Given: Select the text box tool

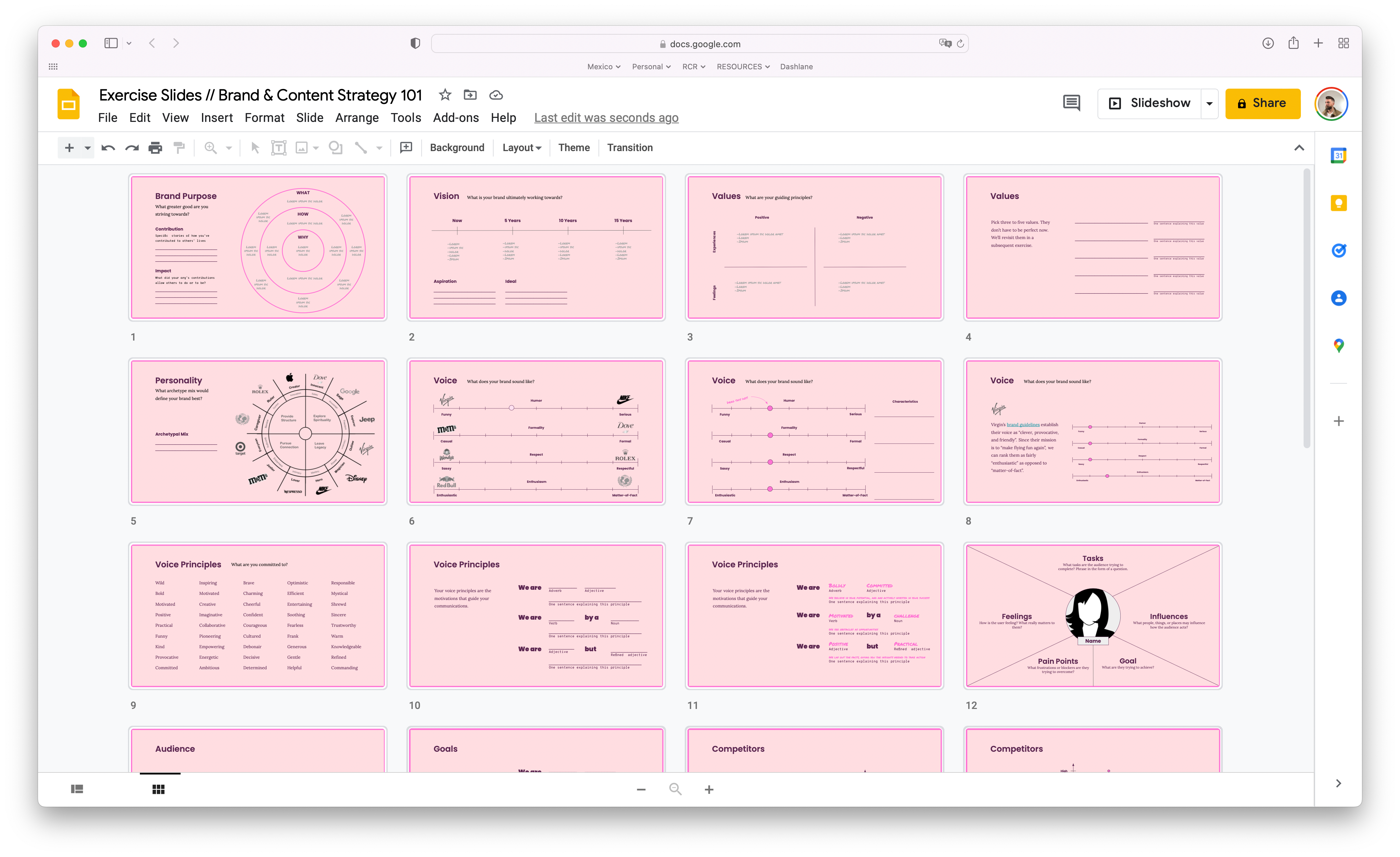Looking at the screenshot, I should (278, 148).
